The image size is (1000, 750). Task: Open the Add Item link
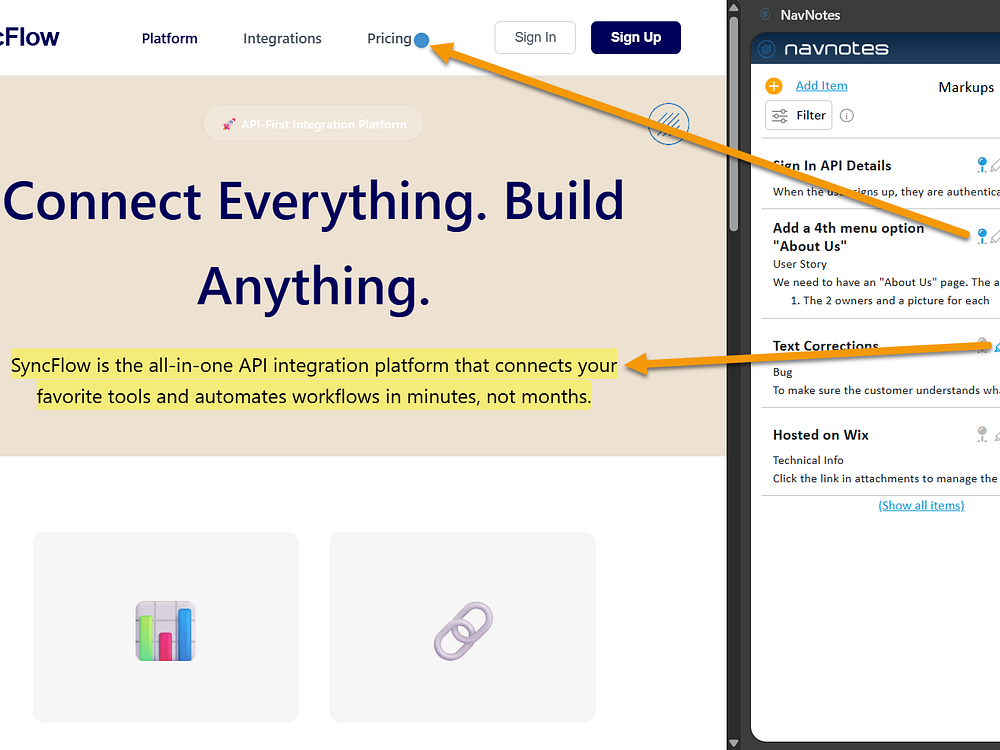click(821, 85)
